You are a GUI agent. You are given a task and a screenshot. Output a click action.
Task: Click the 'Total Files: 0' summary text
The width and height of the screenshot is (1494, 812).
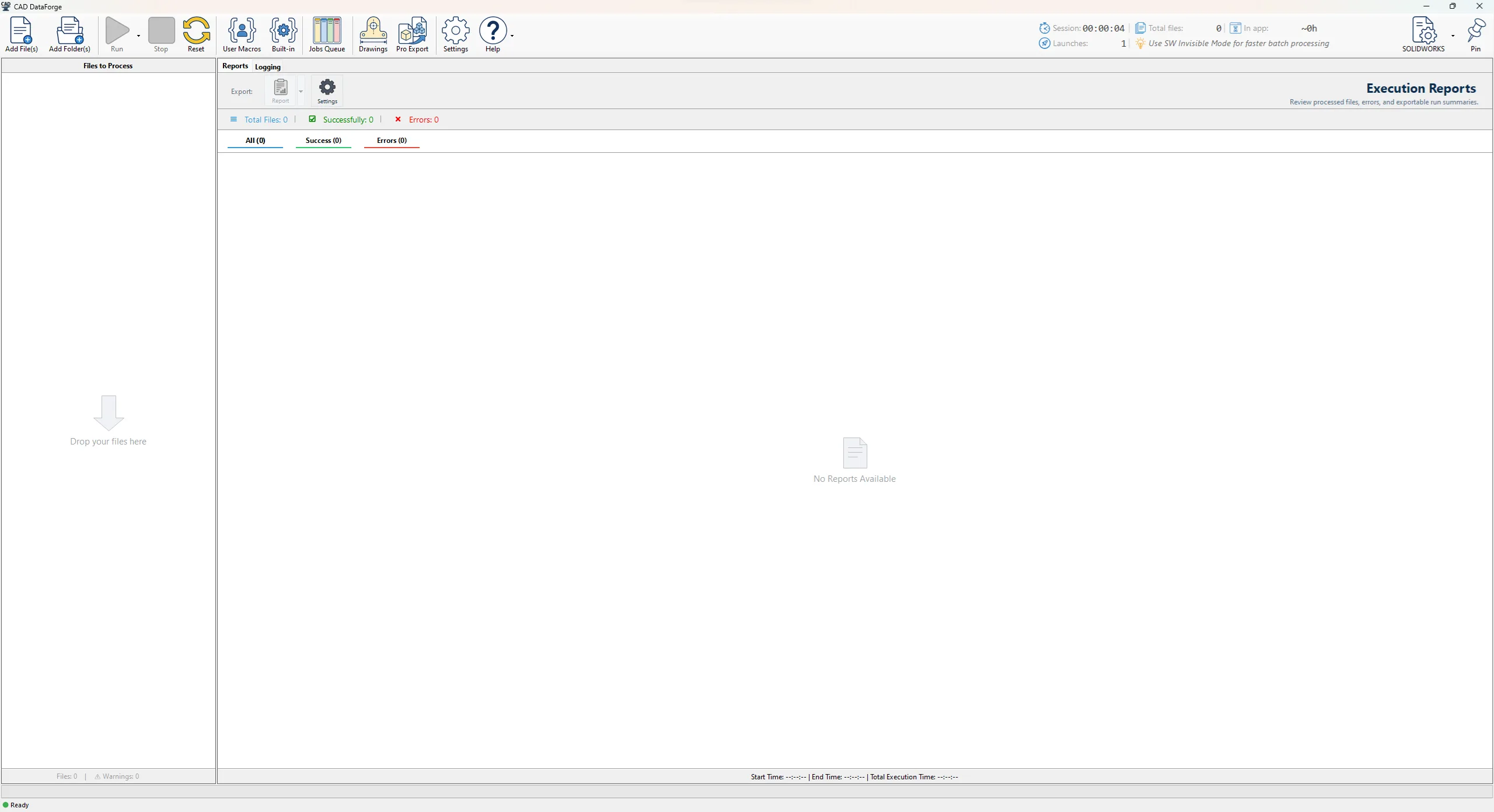[266, 120]
